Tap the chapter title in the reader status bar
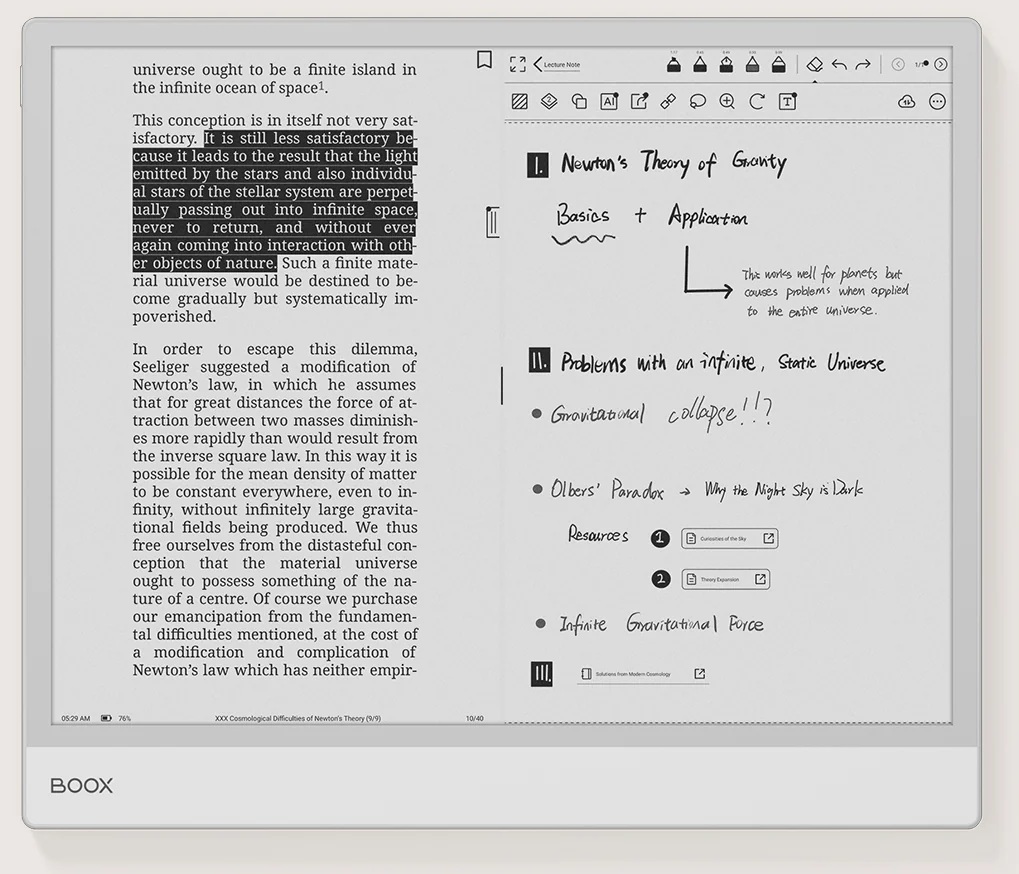Viewport: 1019px width, 874px height. pos(298,718)
